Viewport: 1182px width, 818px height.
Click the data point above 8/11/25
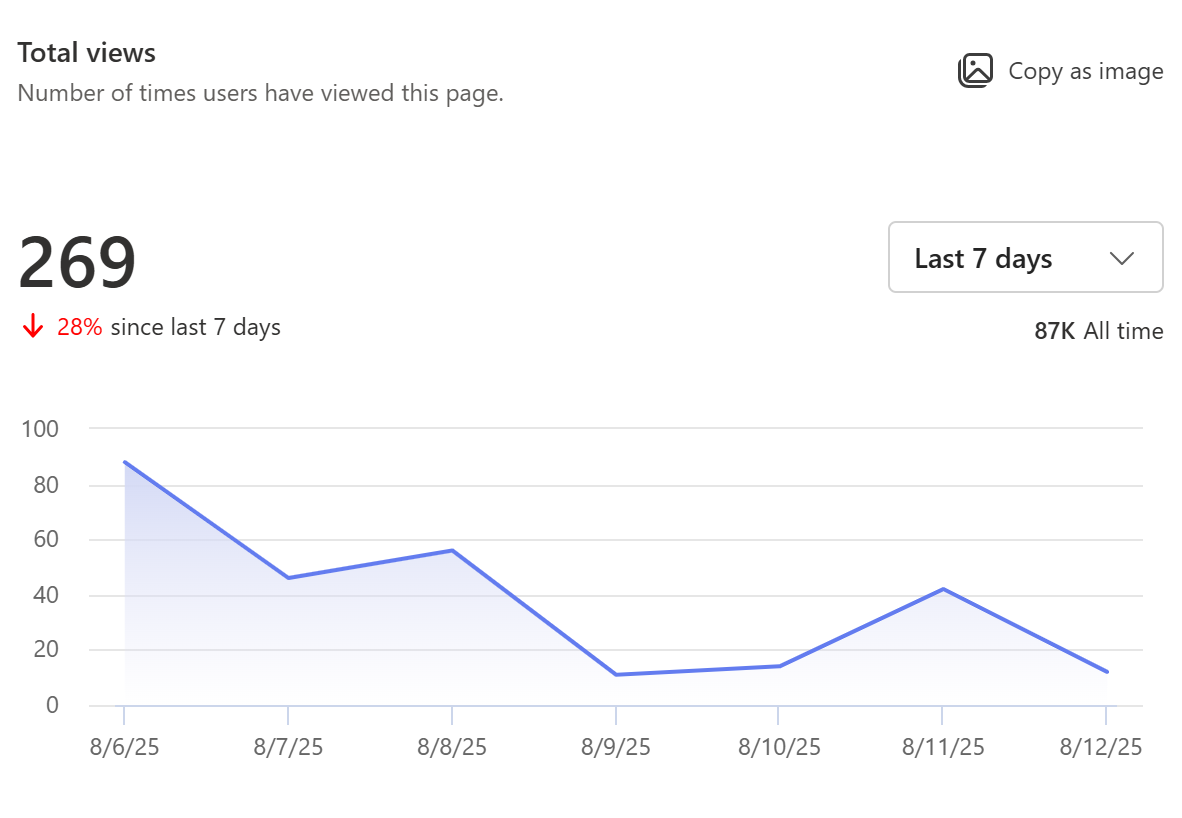tap(942, 590)
